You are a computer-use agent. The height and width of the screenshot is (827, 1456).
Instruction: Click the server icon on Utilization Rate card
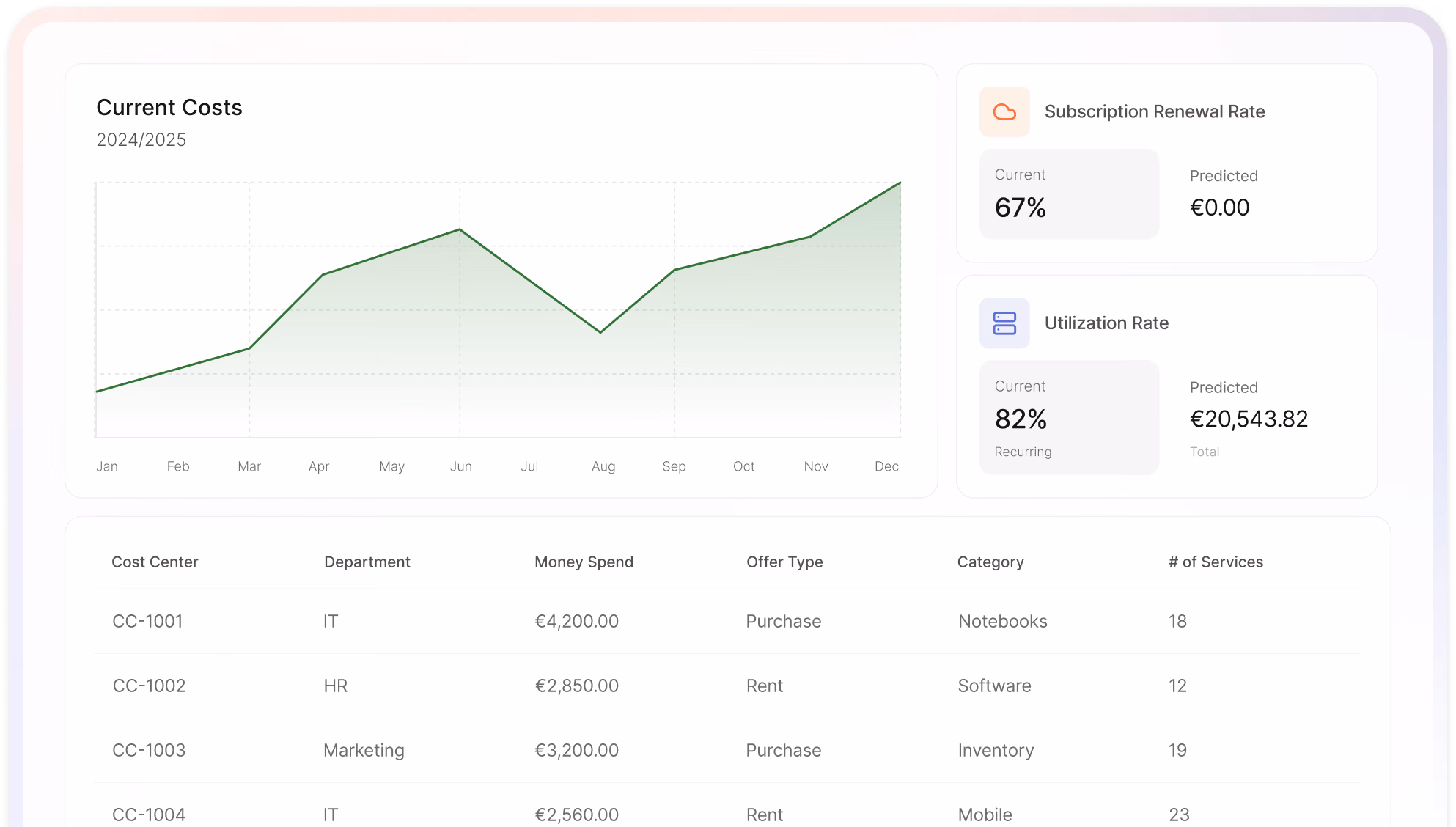[x=1004, y=323]
